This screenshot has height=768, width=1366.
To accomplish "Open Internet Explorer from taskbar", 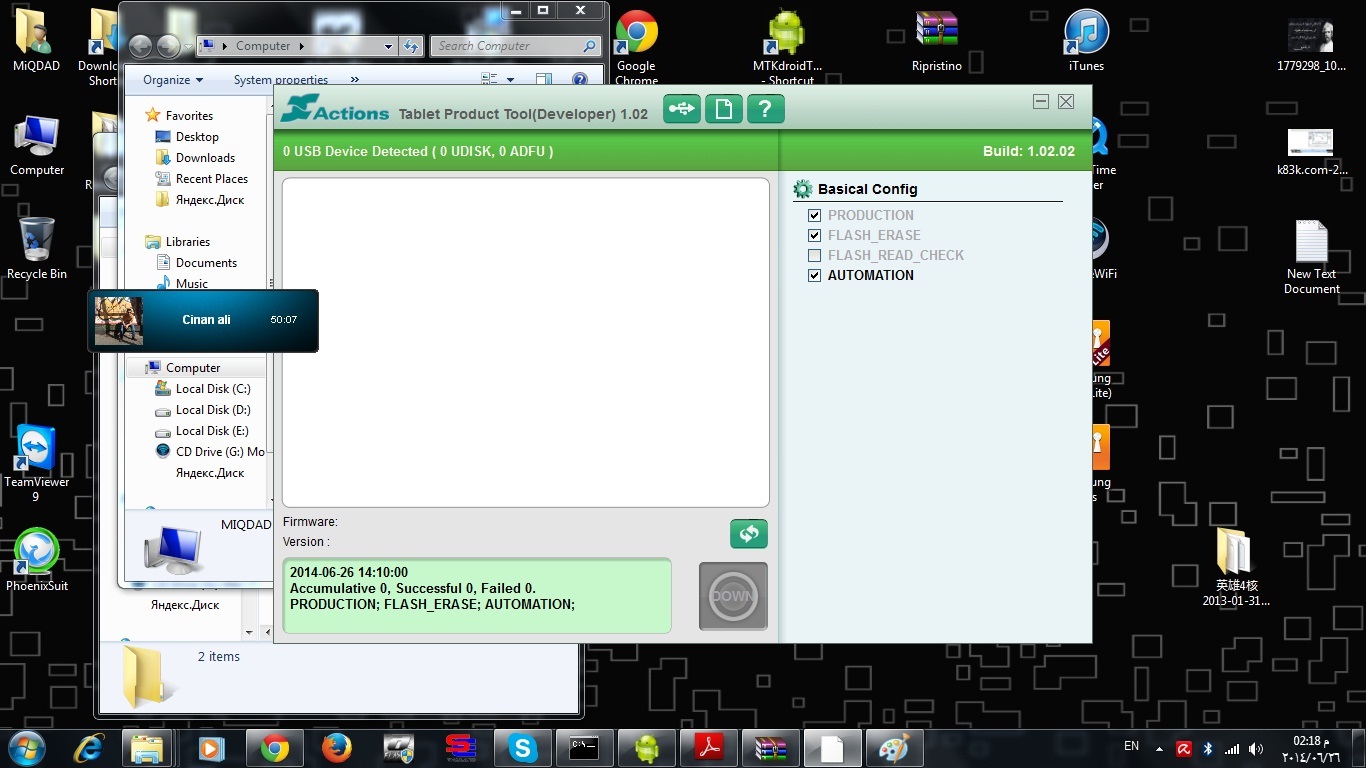I will click(88, 748).
